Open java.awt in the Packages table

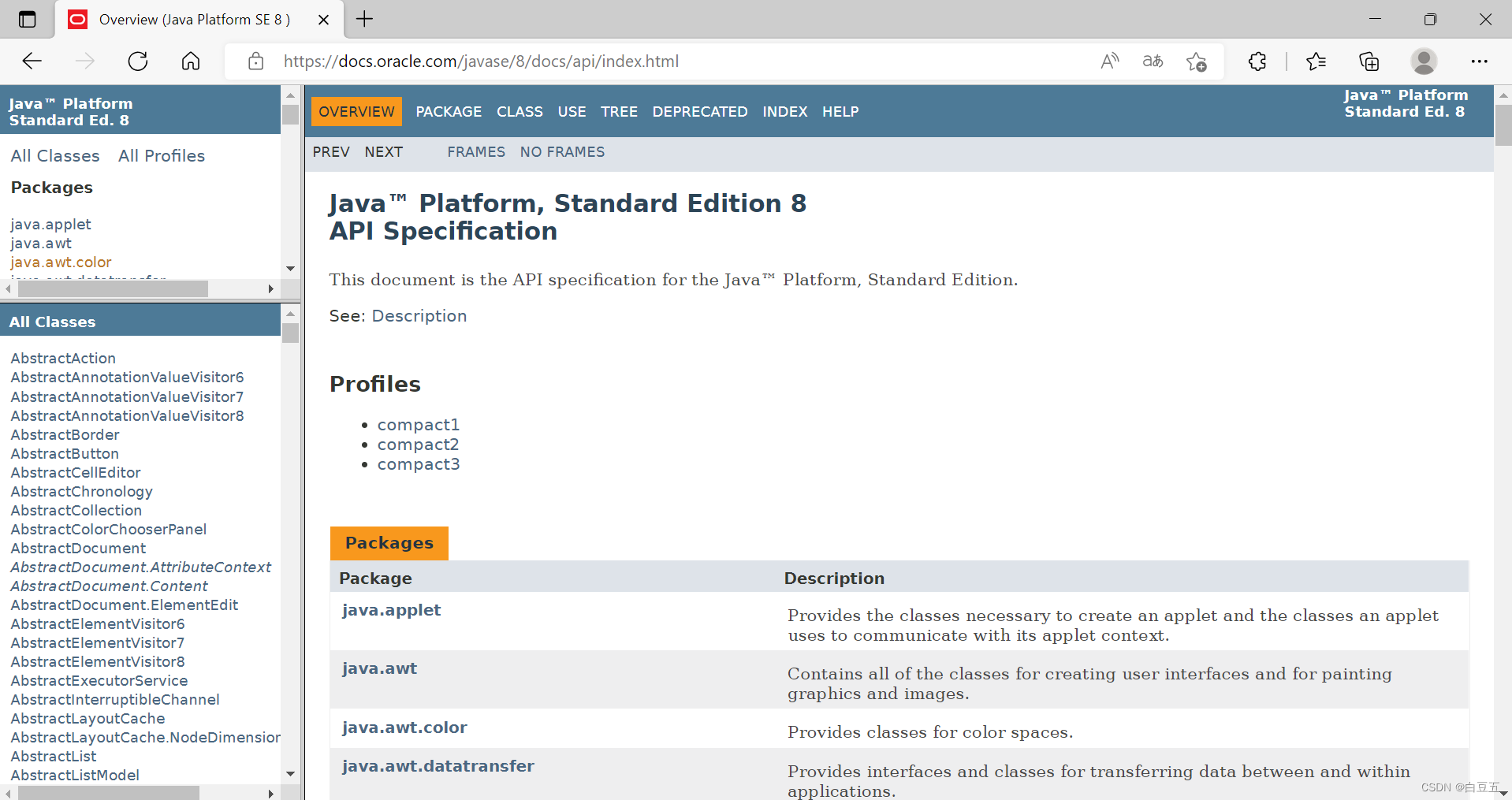click(379, 668)
